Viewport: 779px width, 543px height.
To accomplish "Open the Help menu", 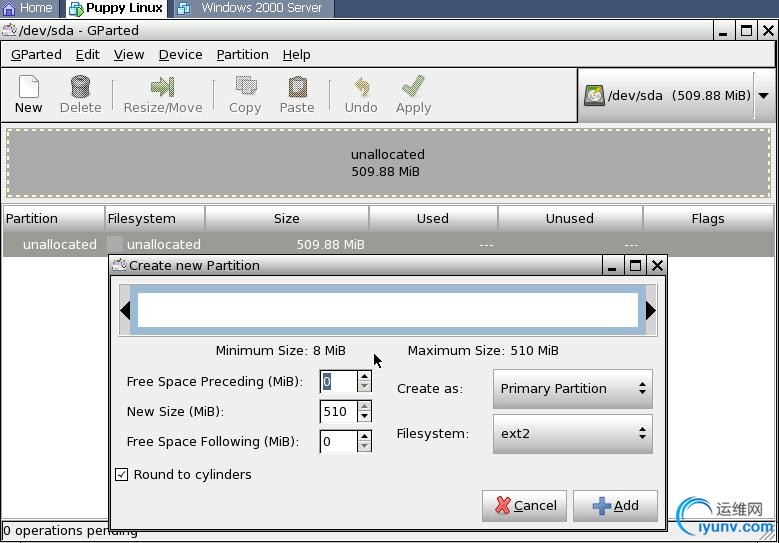I will point(297,55).
